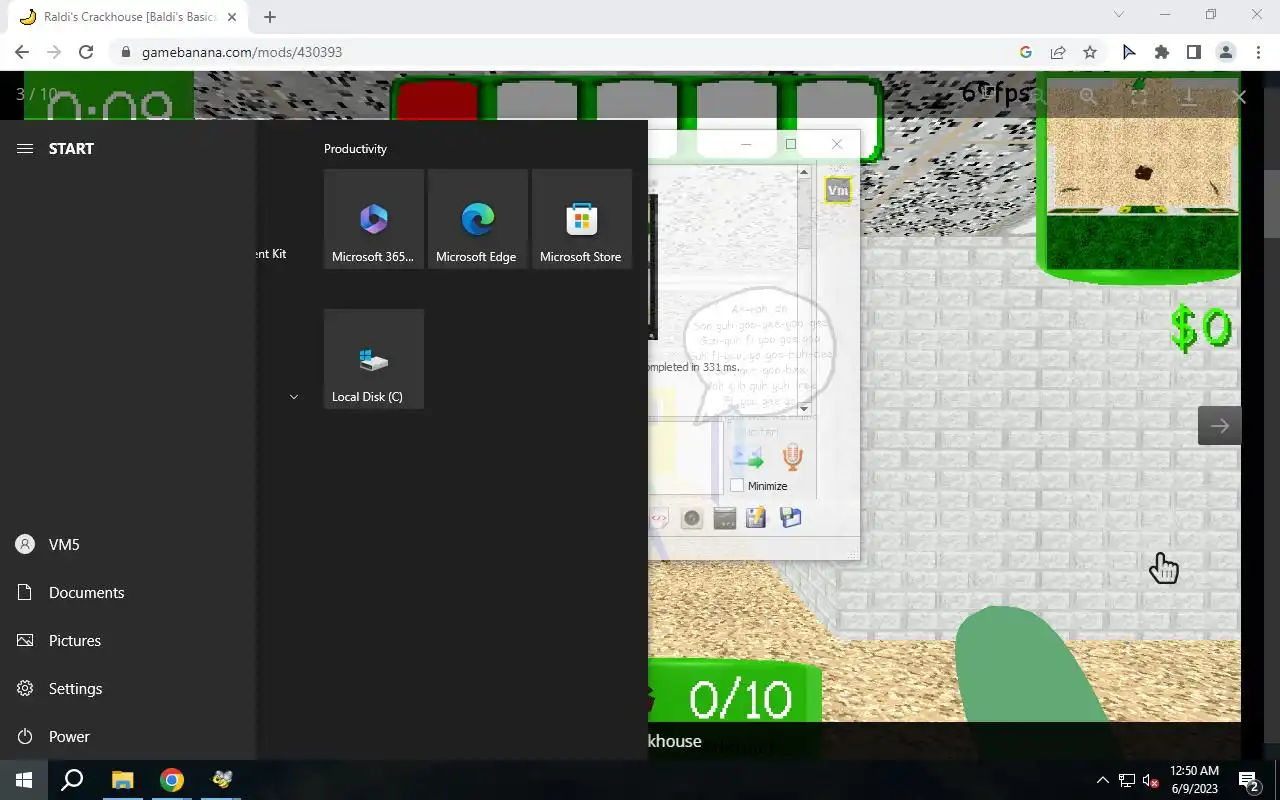The height and width of the screenshot is (800, 1280).
Task: Open the network status tray icon
Action: [1127, 780]
